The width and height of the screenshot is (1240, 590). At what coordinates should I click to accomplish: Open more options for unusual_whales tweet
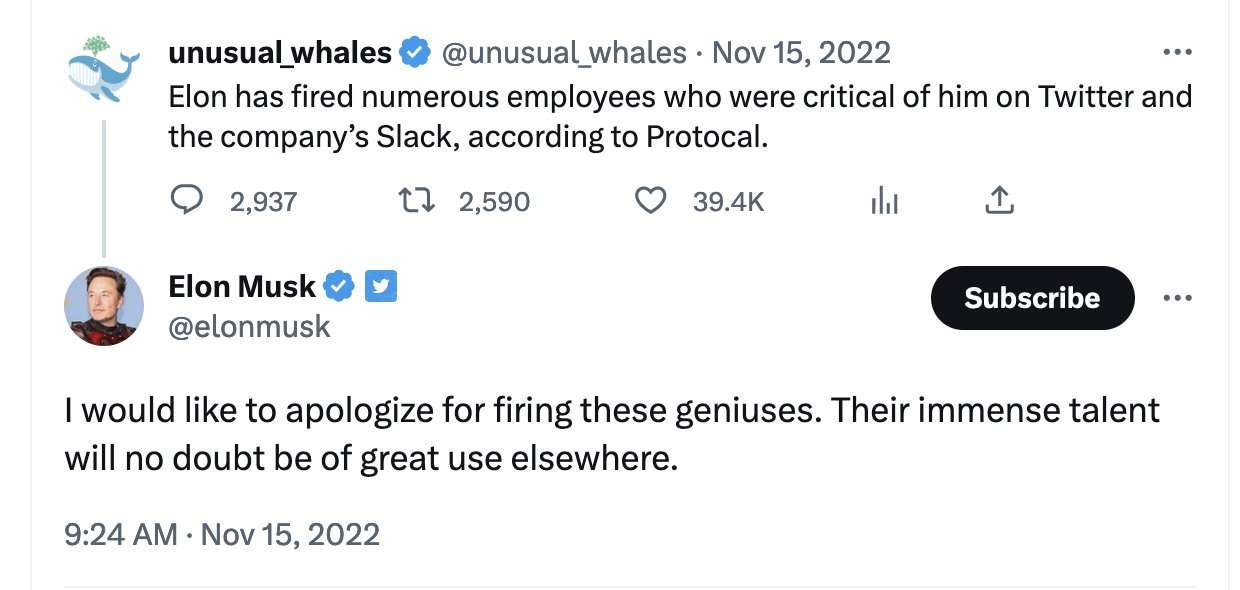1177,52
